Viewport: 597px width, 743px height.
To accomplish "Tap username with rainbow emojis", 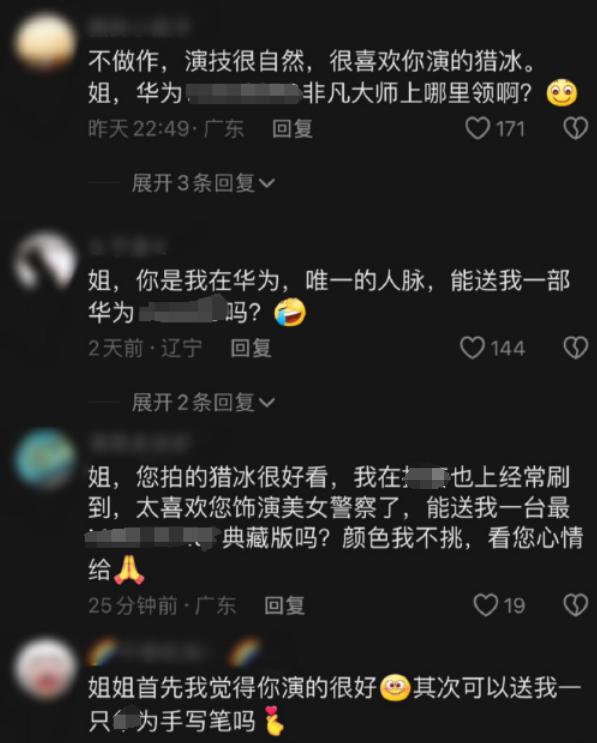I will (x=174, y=652).
